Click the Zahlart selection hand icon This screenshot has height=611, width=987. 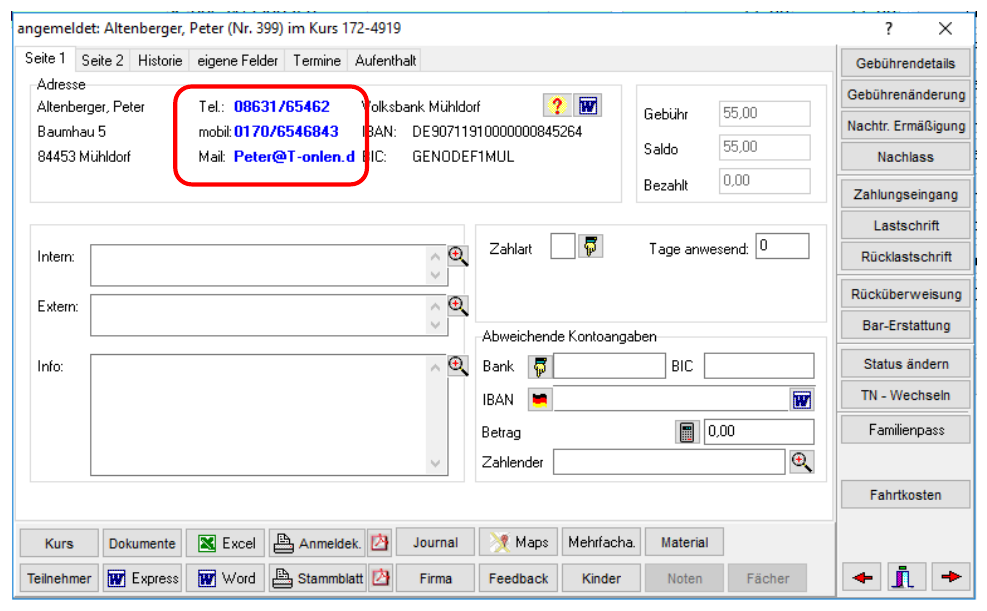(590, 246)
